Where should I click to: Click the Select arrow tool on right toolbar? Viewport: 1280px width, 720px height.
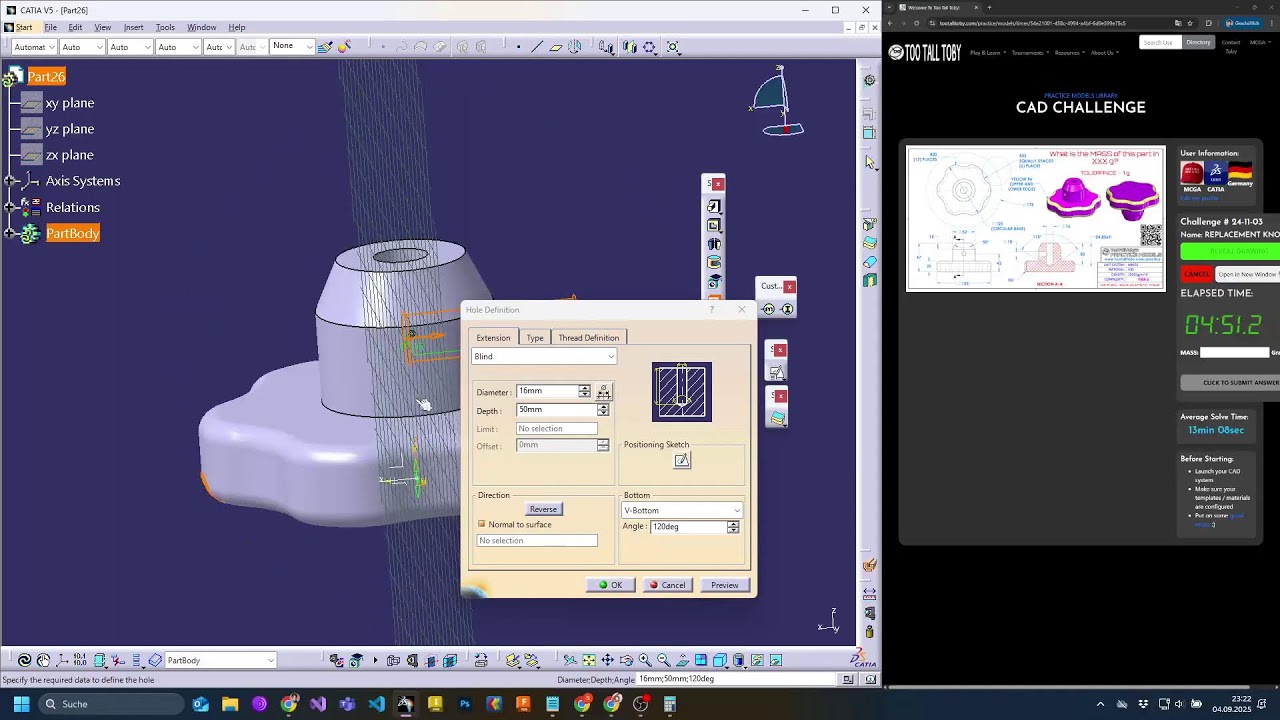pos(870,162)
